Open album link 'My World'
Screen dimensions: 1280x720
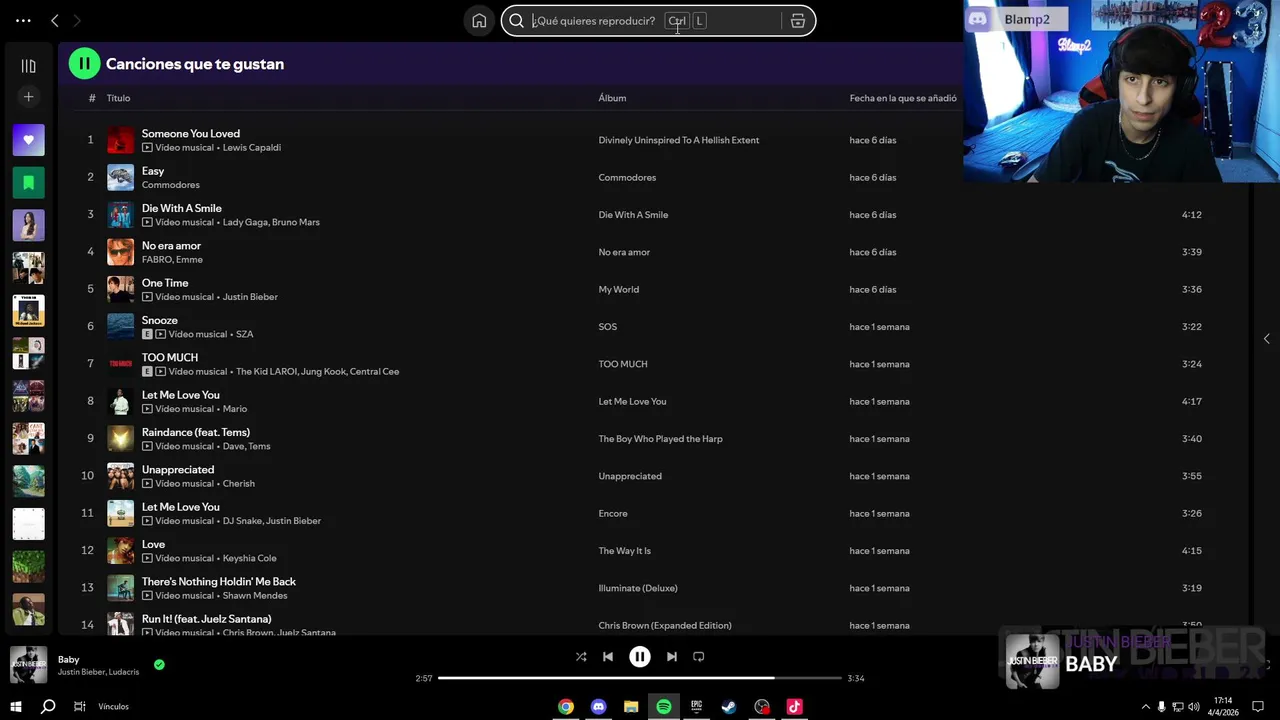coord(618,289)
